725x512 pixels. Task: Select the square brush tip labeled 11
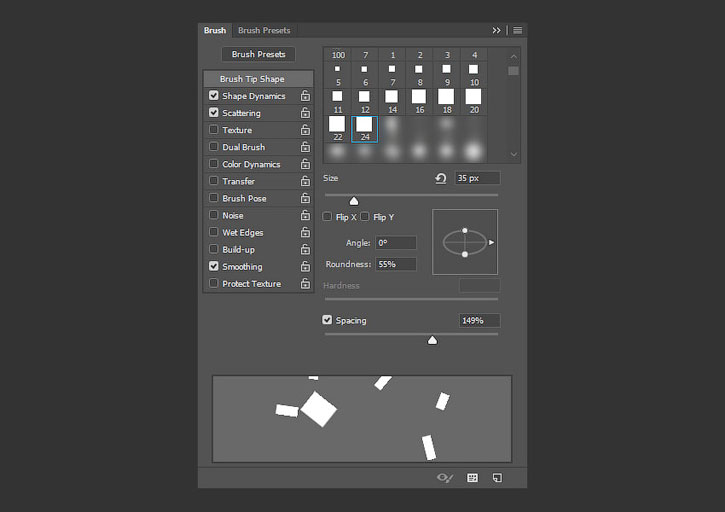338,102
